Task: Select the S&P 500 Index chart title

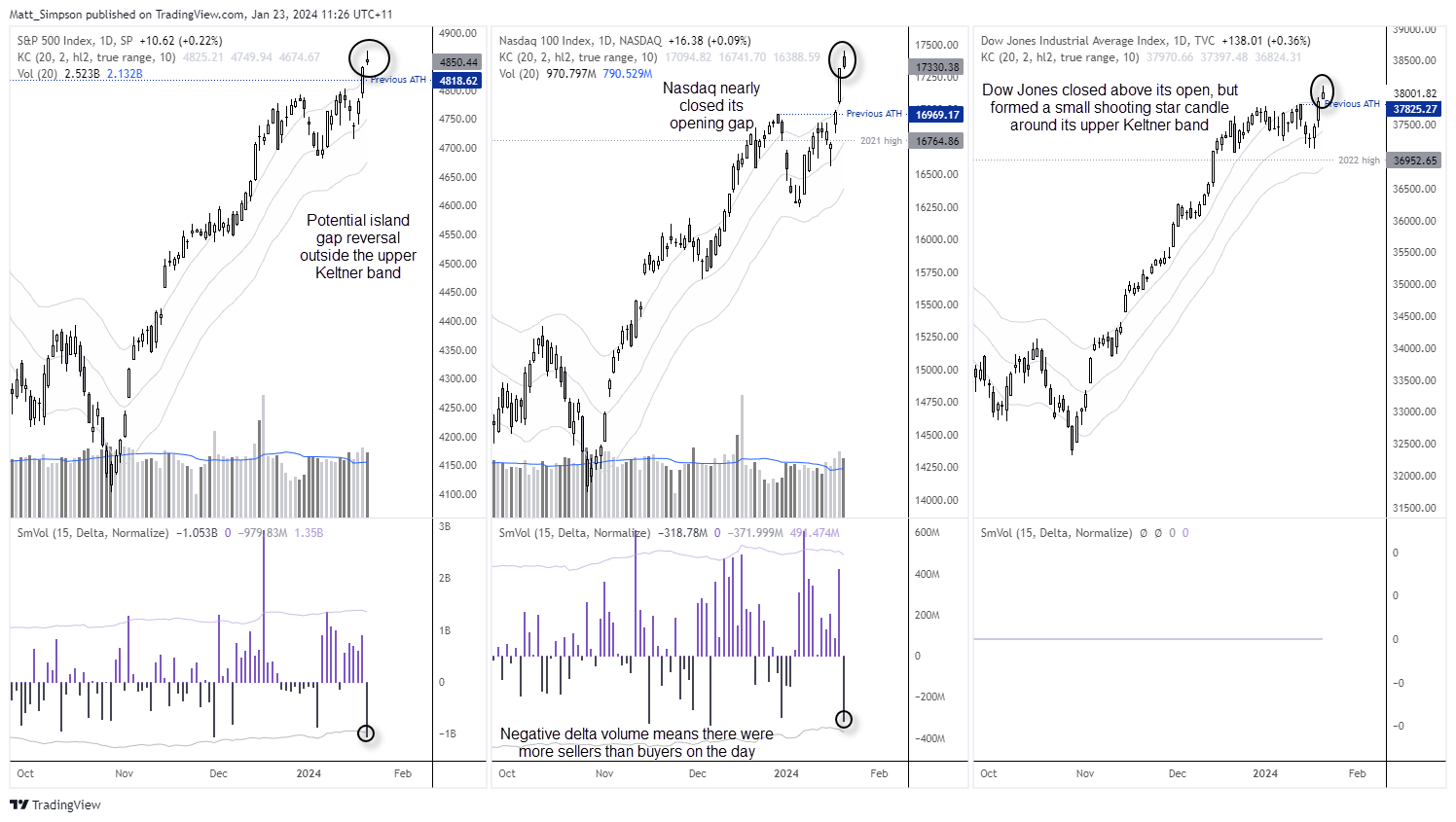Action: coord(120,41)
